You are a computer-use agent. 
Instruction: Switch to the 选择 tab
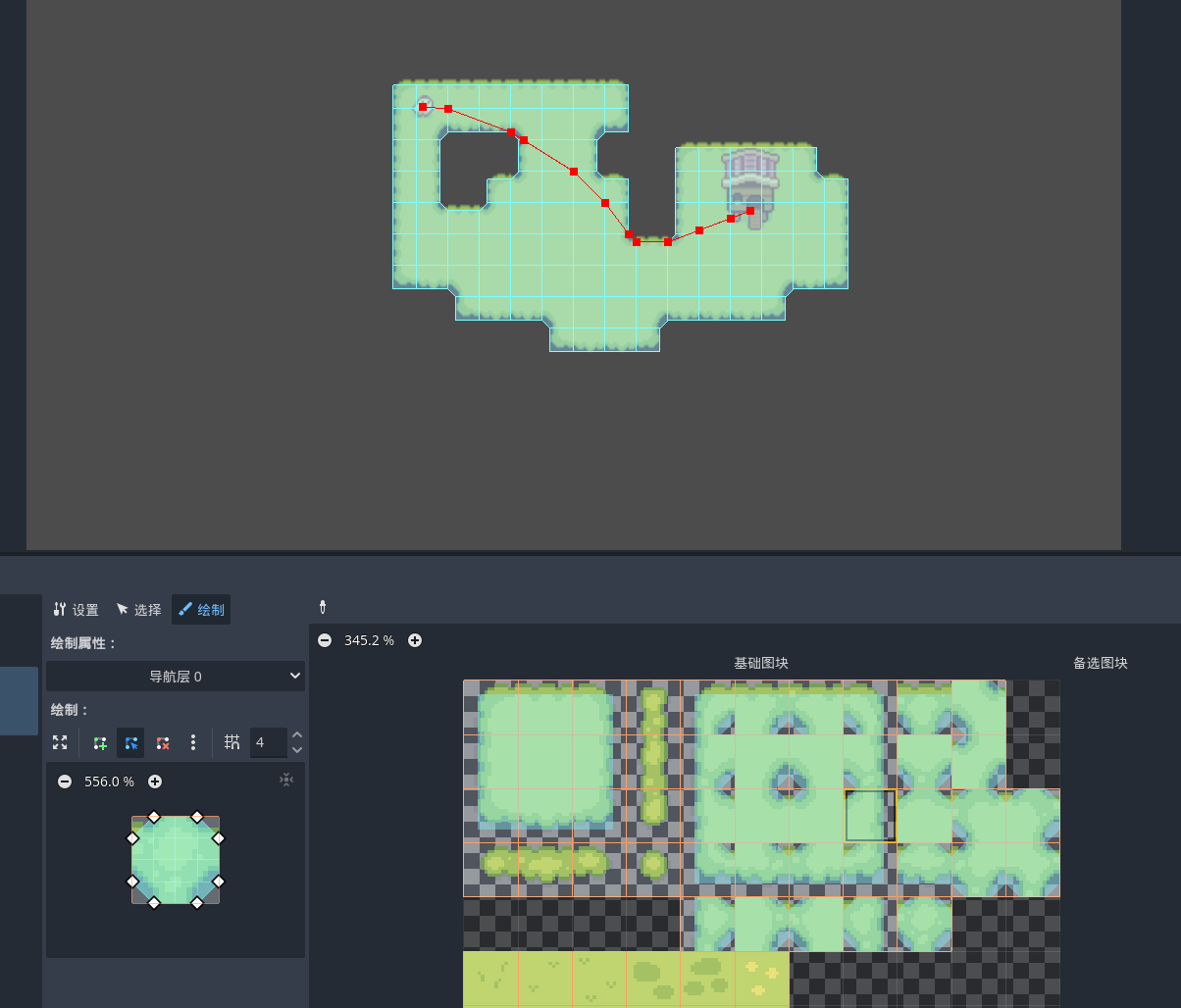click(x=138, y=610)
